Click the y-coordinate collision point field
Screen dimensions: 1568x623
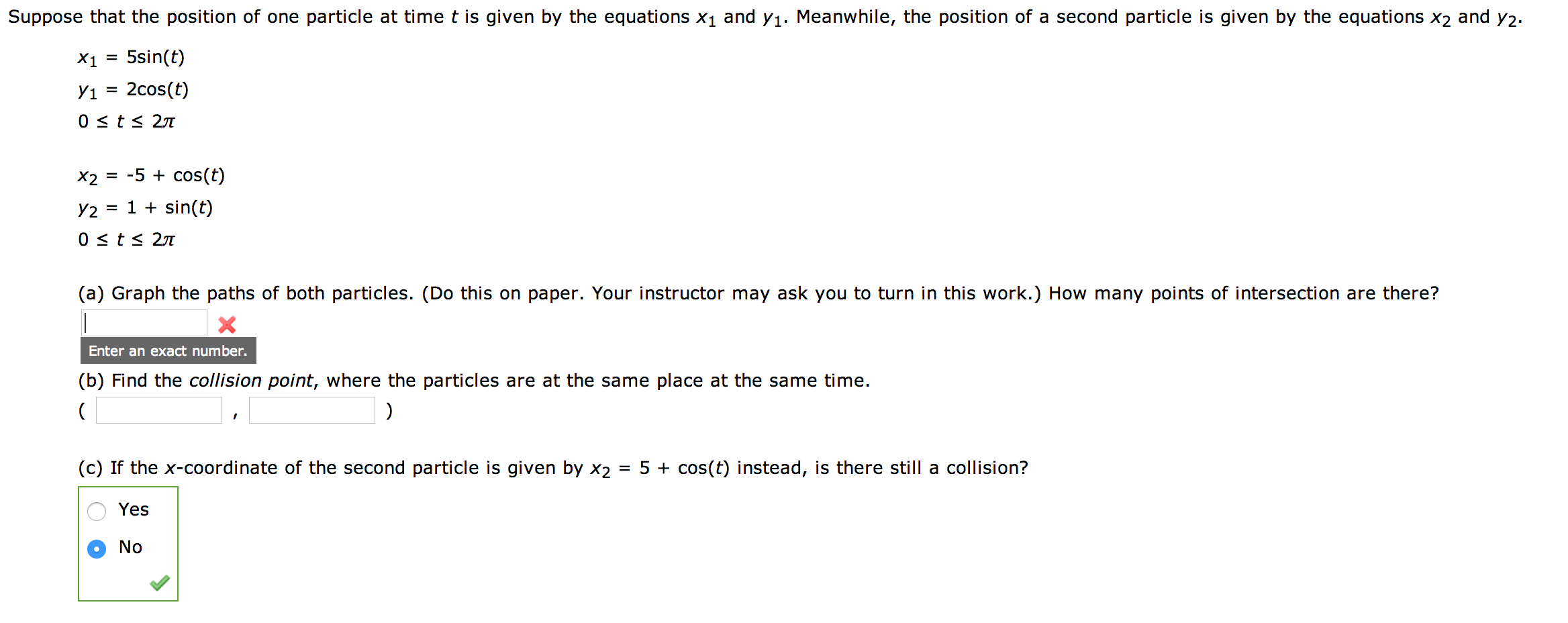click(x=311, y=409)
